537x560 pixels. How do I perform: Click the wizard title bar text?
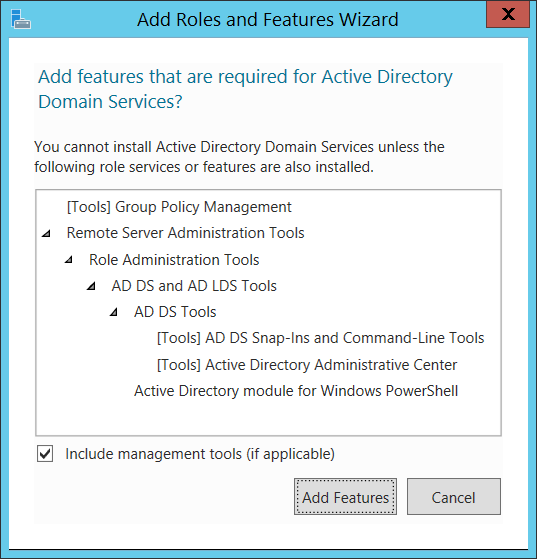click(268, 19)
